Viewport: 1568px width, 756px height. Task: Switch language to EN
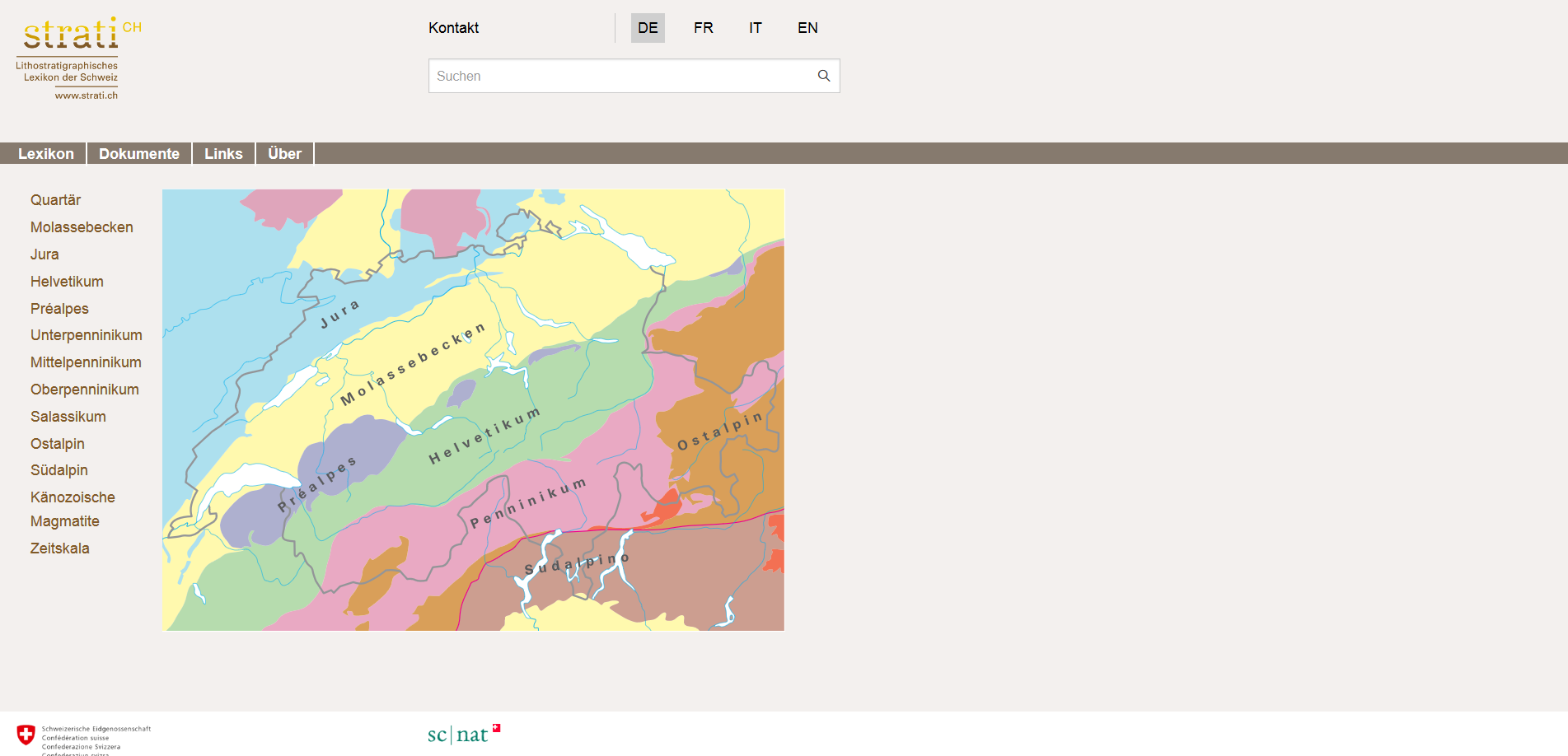click(x=807, y=28)
